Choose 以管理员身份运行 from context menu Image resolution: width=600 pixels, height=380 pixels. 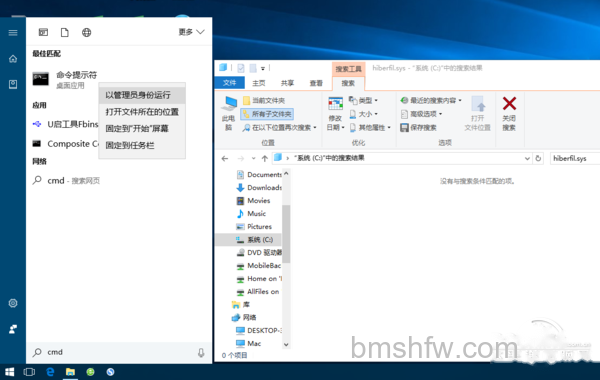click(142, 95)
